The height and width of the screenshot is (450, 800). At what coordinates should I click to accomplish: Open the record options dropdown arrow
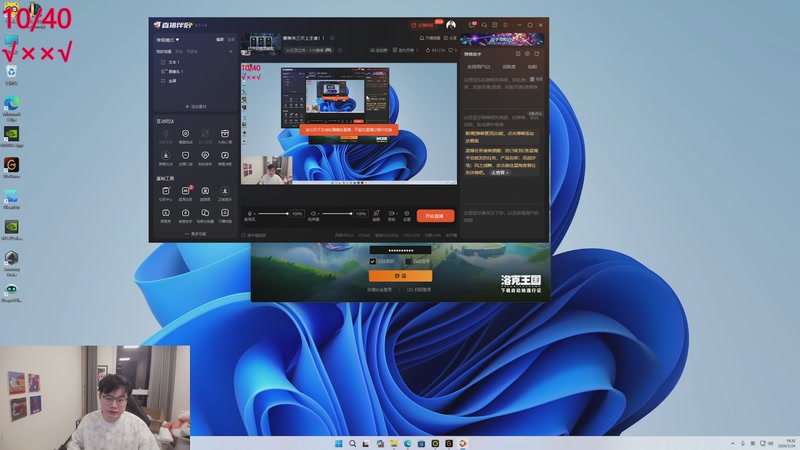[396, 214]
